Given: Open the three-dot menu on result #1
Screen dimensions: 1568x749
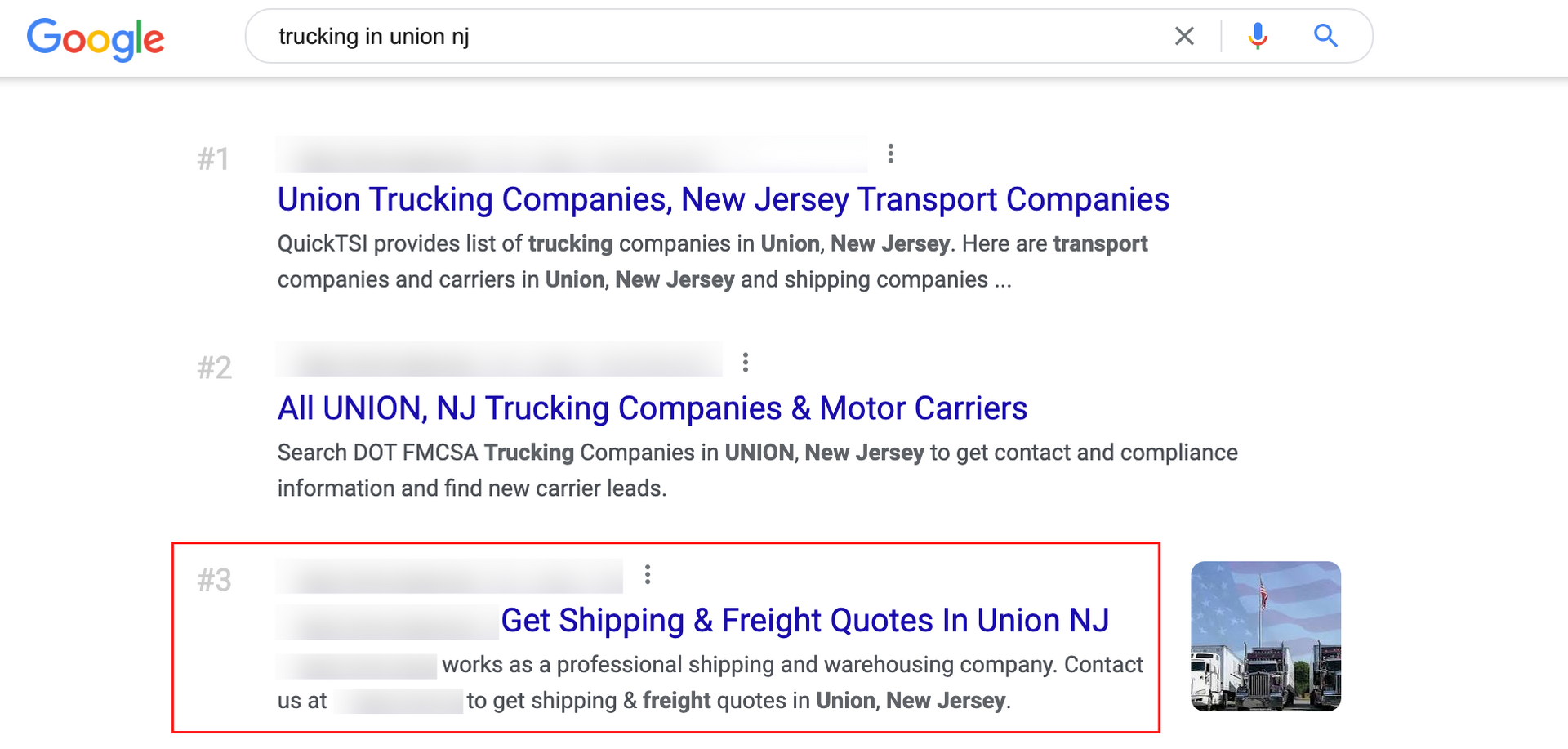Looking at the screenshot, I should tap(890, 153).
